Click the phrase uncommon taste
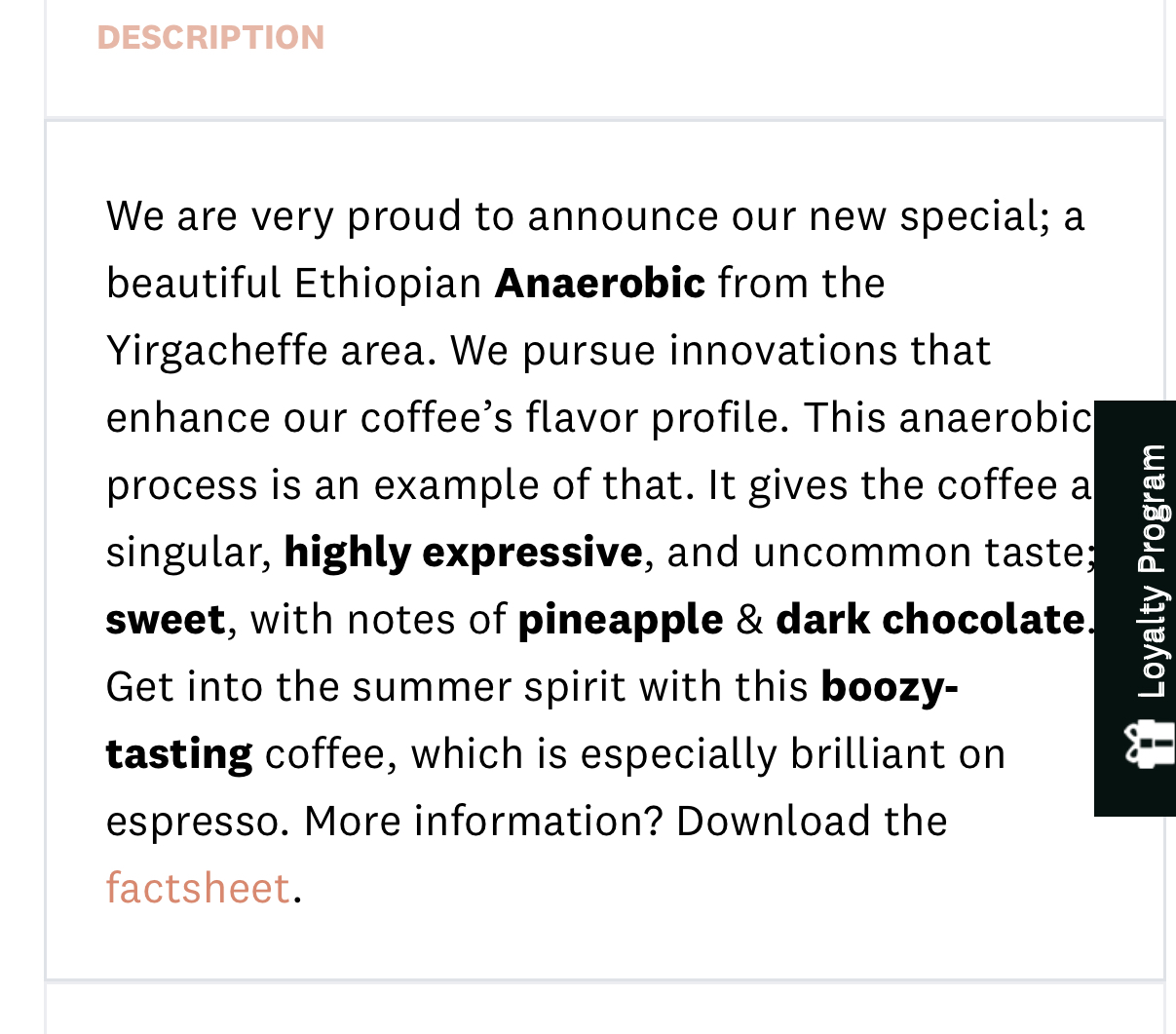The width and height of the screenshot is (1176, 1034). pos(918,553)
